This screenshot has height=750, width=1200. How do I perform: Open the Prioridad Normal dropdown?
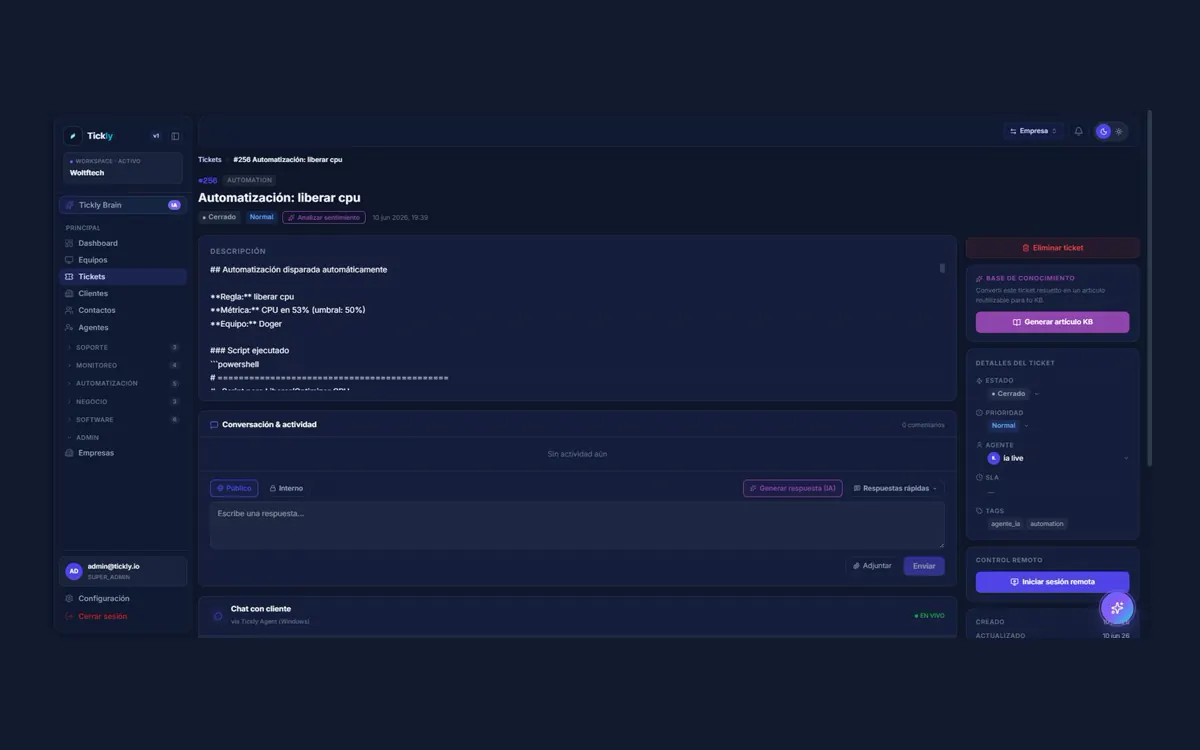click(1009, 426)
